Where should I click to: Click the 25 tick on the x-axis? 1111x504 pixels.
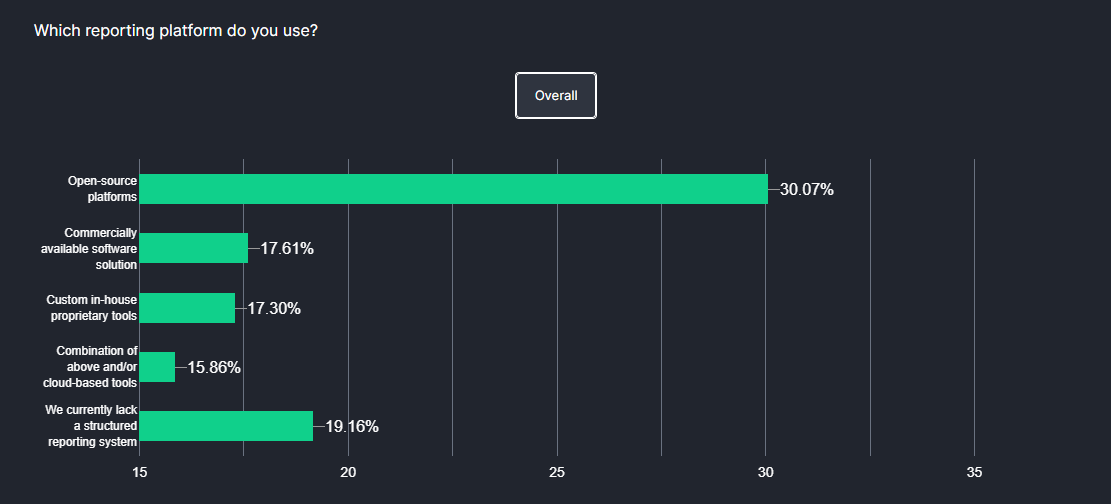pyautogui.click(x=557, y=472)
